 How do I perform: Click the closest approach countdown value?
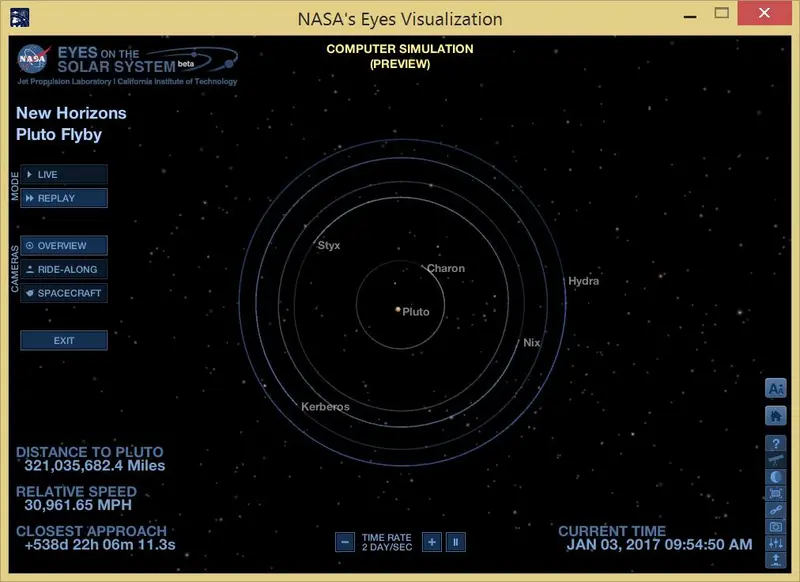click(100, 545)
